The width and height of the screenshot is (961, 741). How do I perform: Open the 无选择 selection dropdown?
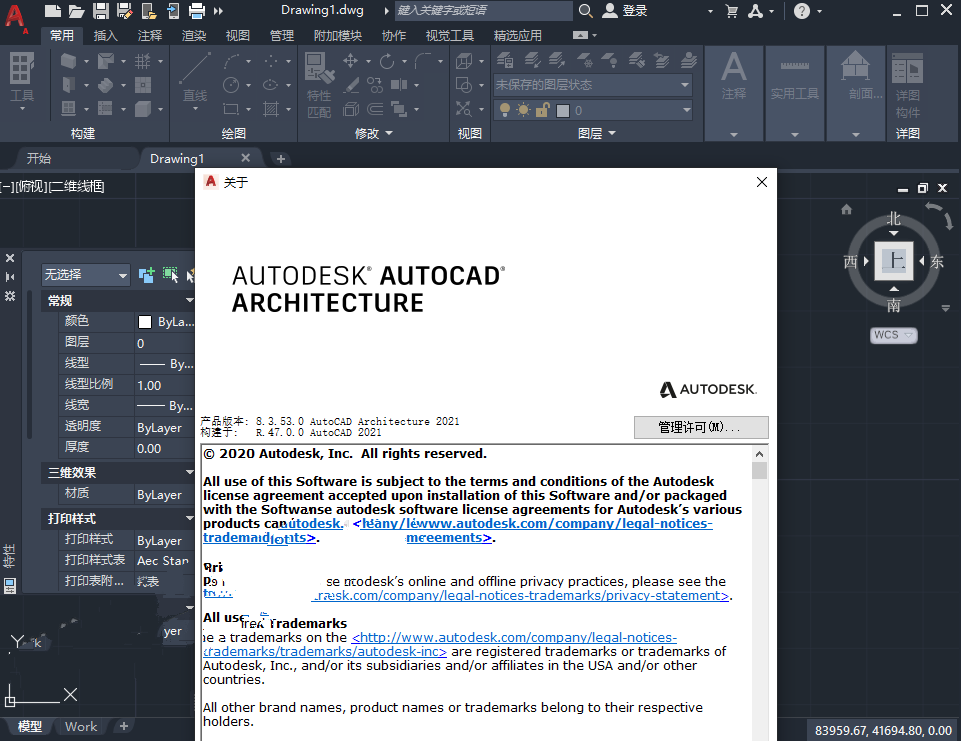pos(86,275)
